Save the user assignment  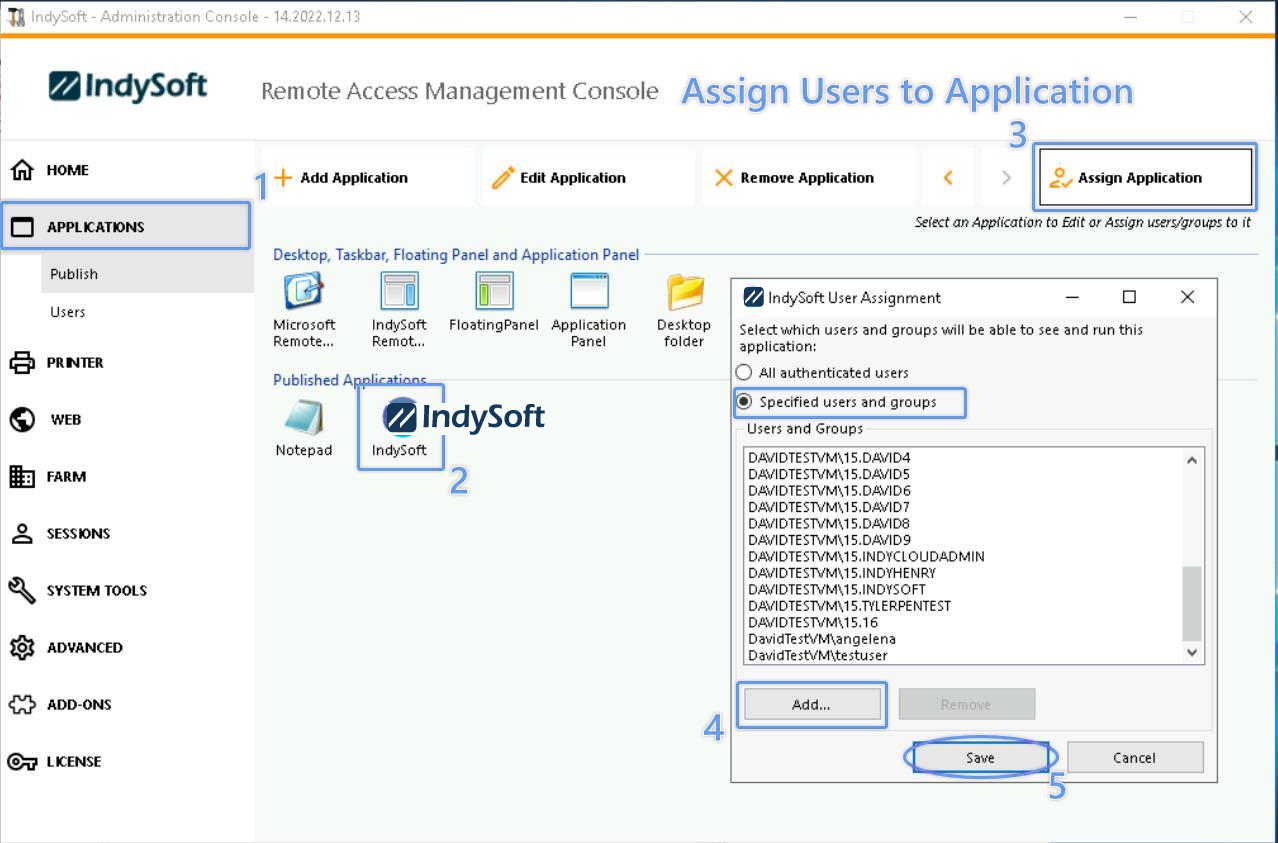click(x=980, y=757)
